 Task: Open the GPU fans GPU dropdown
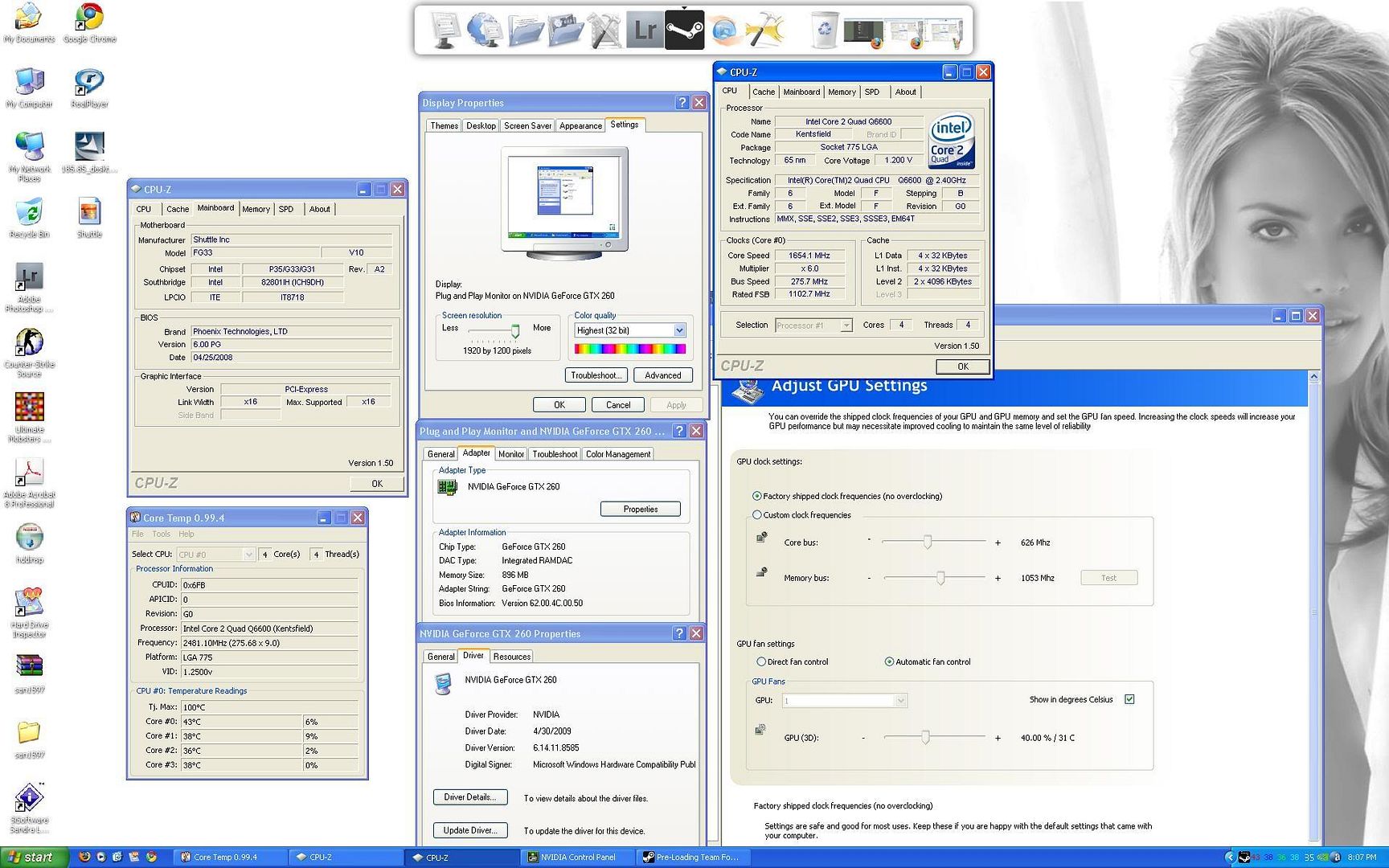click(844, 701)
